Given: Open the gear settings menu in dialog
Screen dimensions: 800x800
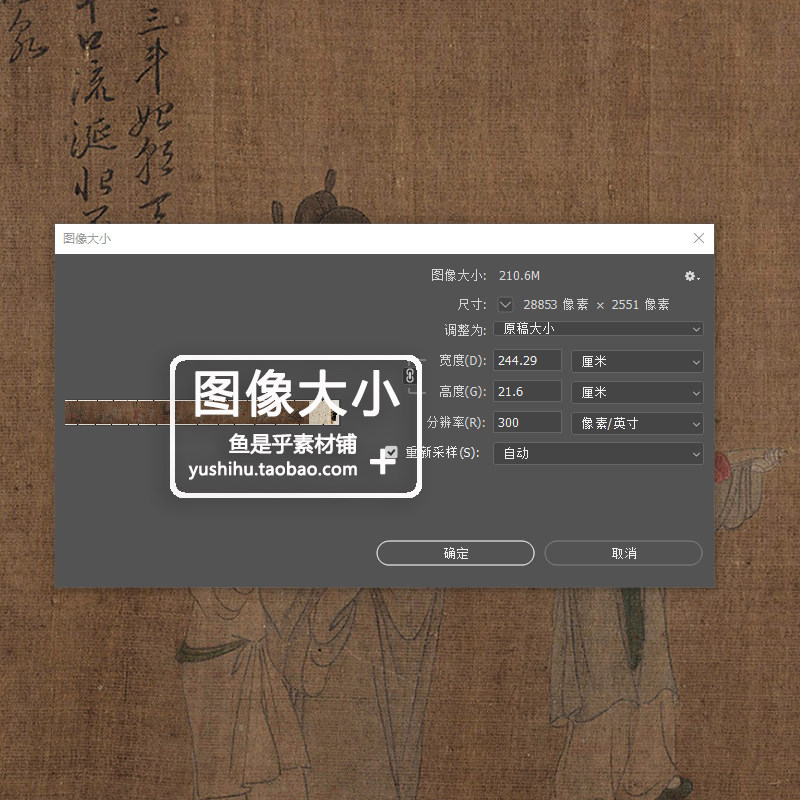Looking at the screenshot, I should 692,276.
